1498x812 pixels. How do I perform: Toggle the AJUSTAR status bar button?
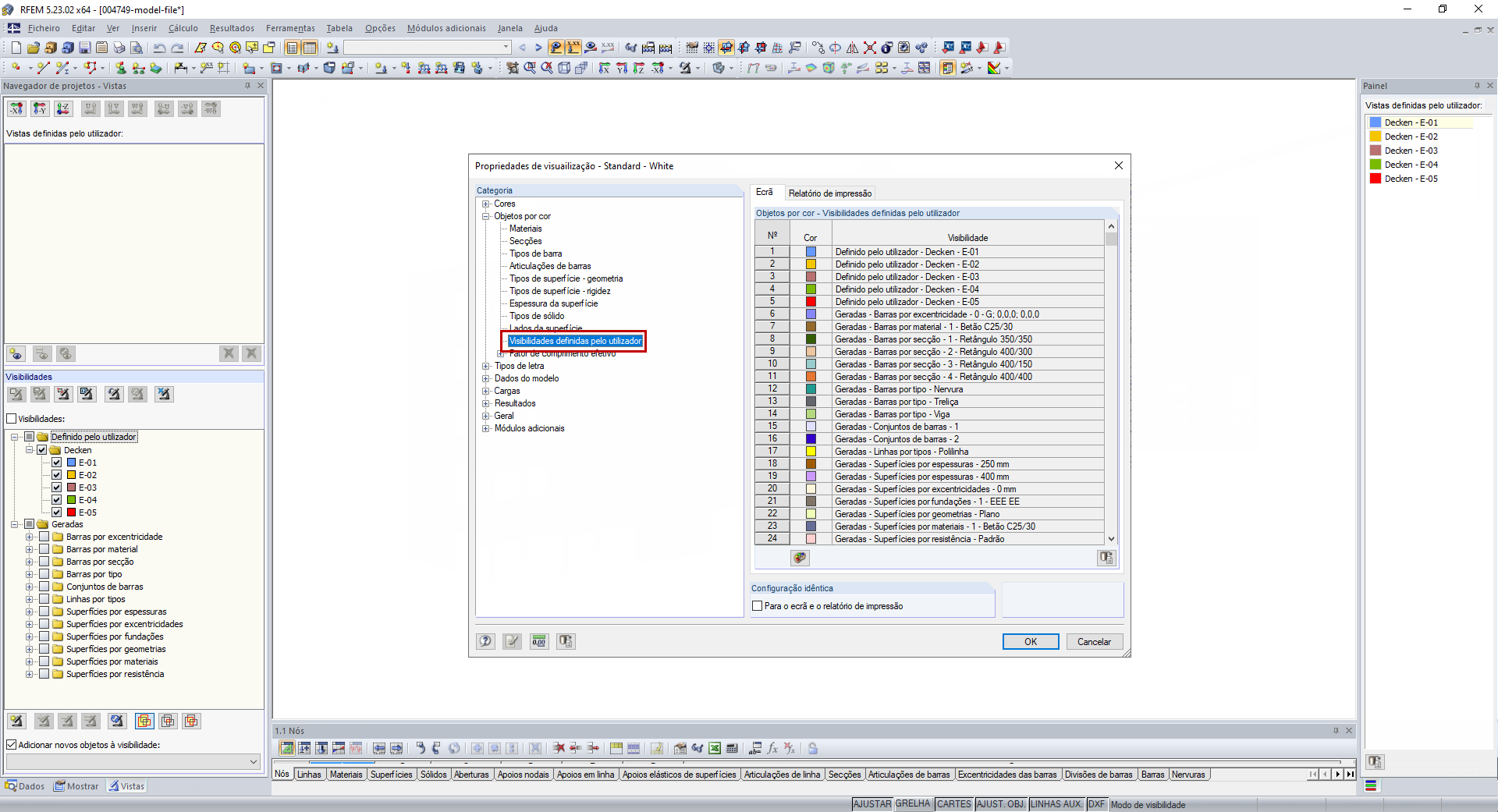[x=872, y=804]
